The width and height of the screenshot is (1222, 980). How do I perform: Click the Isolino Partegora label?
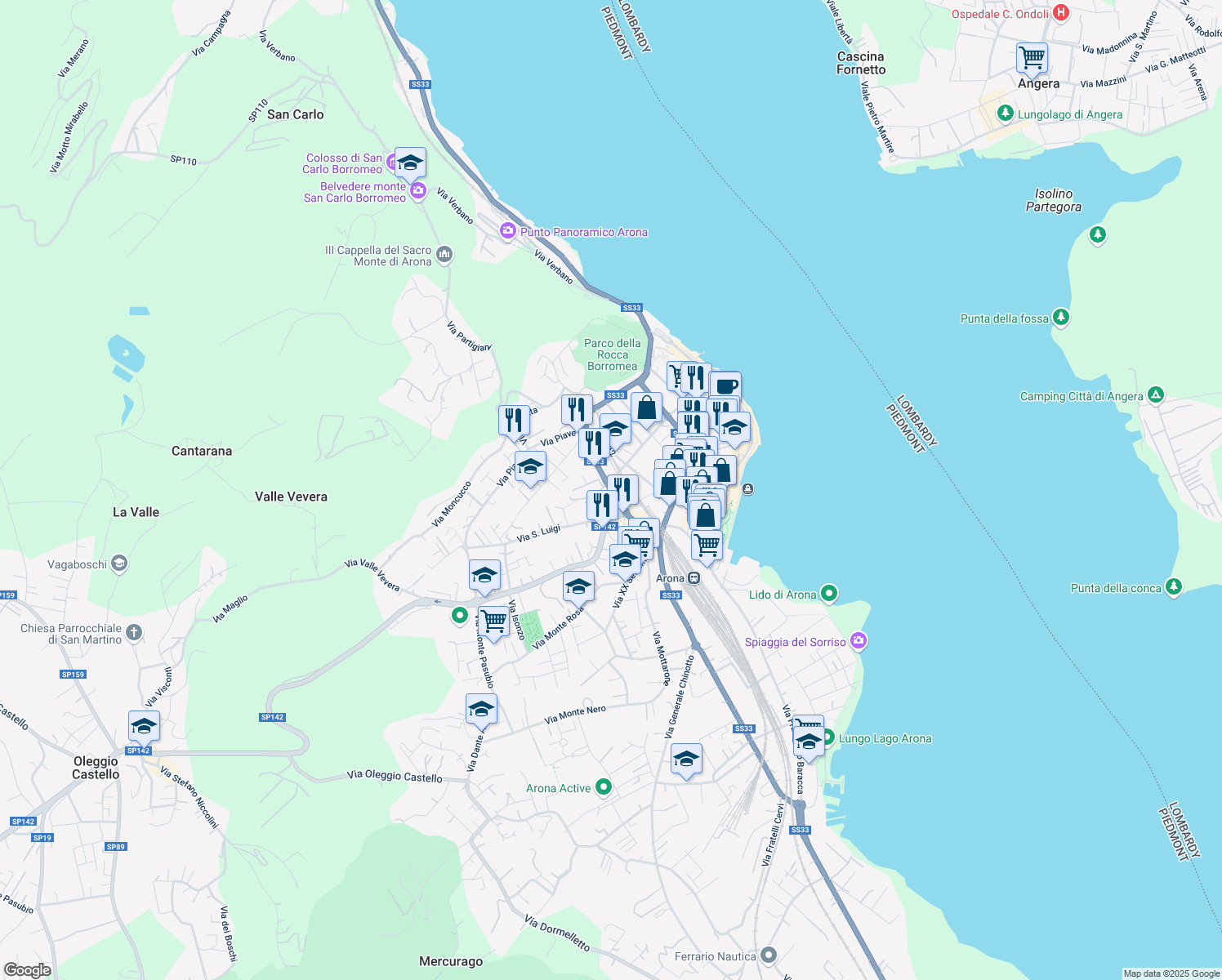1054,200
